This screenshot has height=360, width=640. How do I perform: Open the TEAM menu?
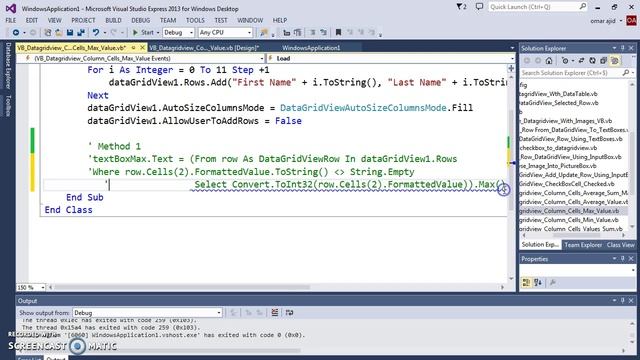168,20
